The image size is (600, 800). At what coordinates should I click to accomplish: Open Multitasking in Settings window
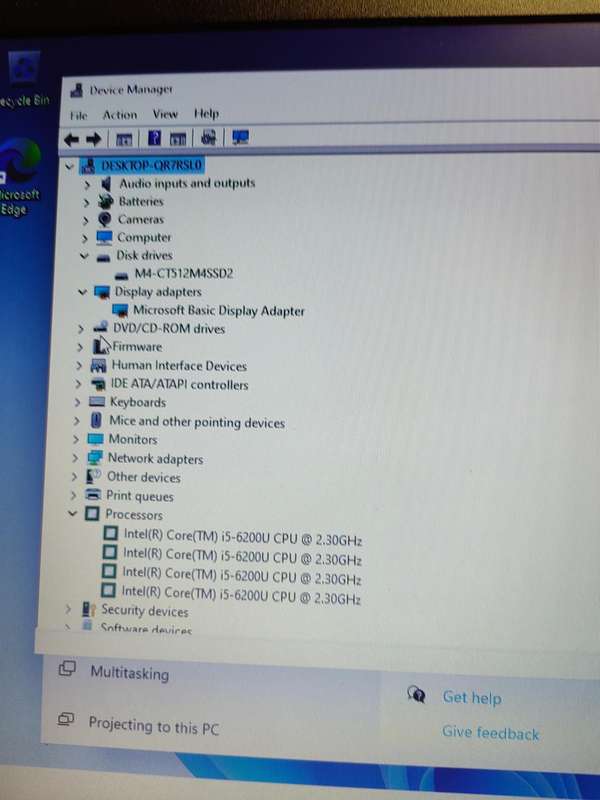tap(130, 673)
